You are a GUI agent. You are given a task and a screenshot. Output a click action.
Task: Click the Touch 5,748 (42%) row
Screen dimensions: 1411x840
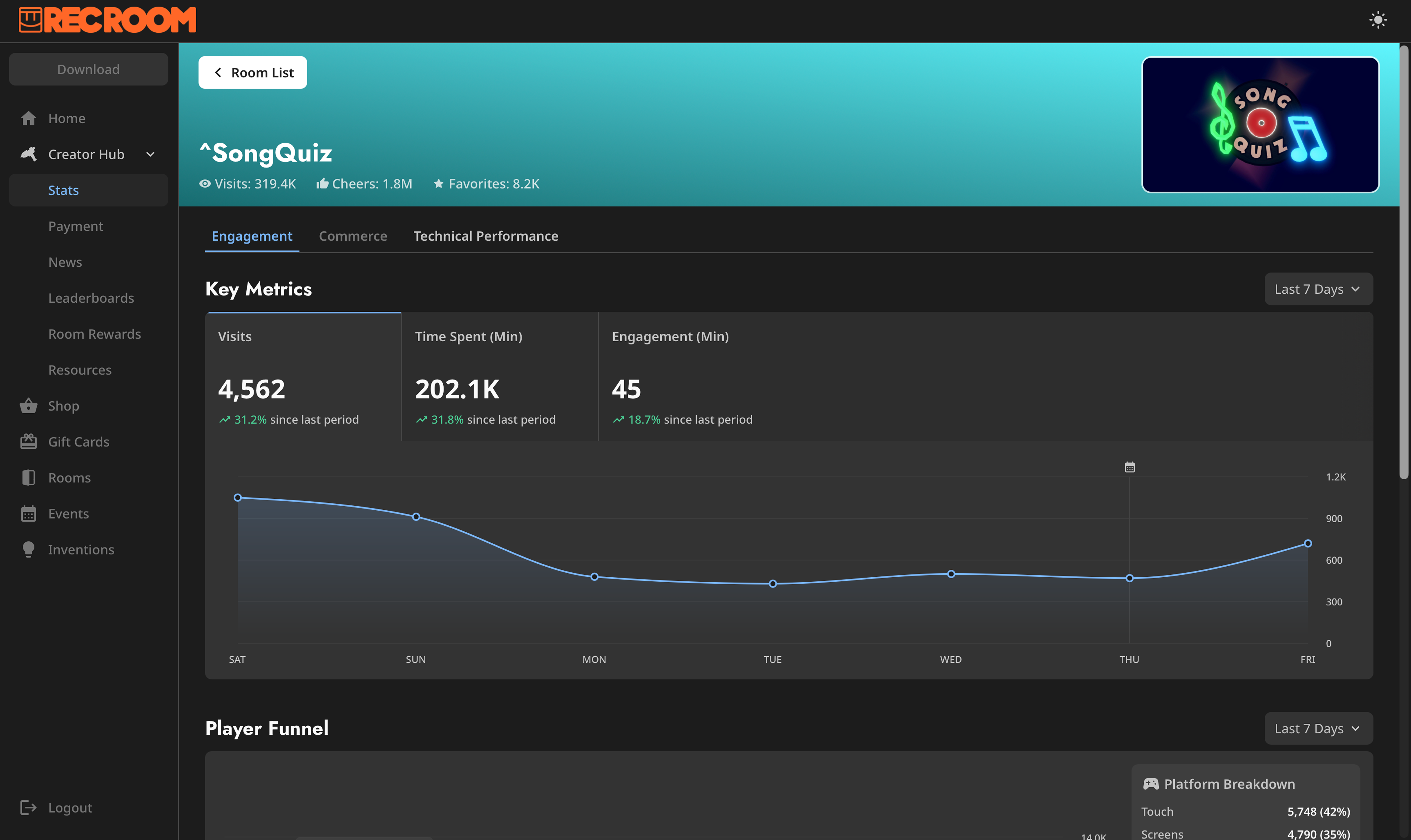[1246, 812]
